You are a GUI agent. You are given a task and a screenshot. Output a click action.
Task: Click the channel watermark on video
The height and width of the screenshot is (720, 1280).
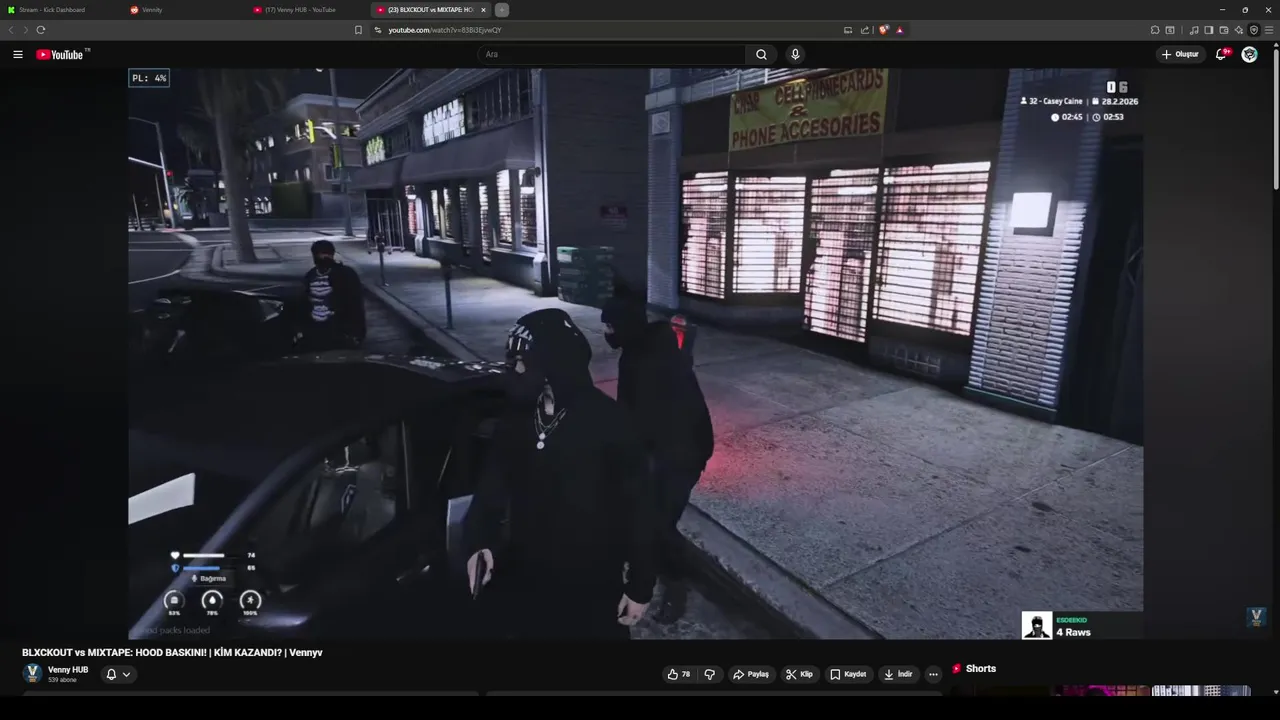1257,617
